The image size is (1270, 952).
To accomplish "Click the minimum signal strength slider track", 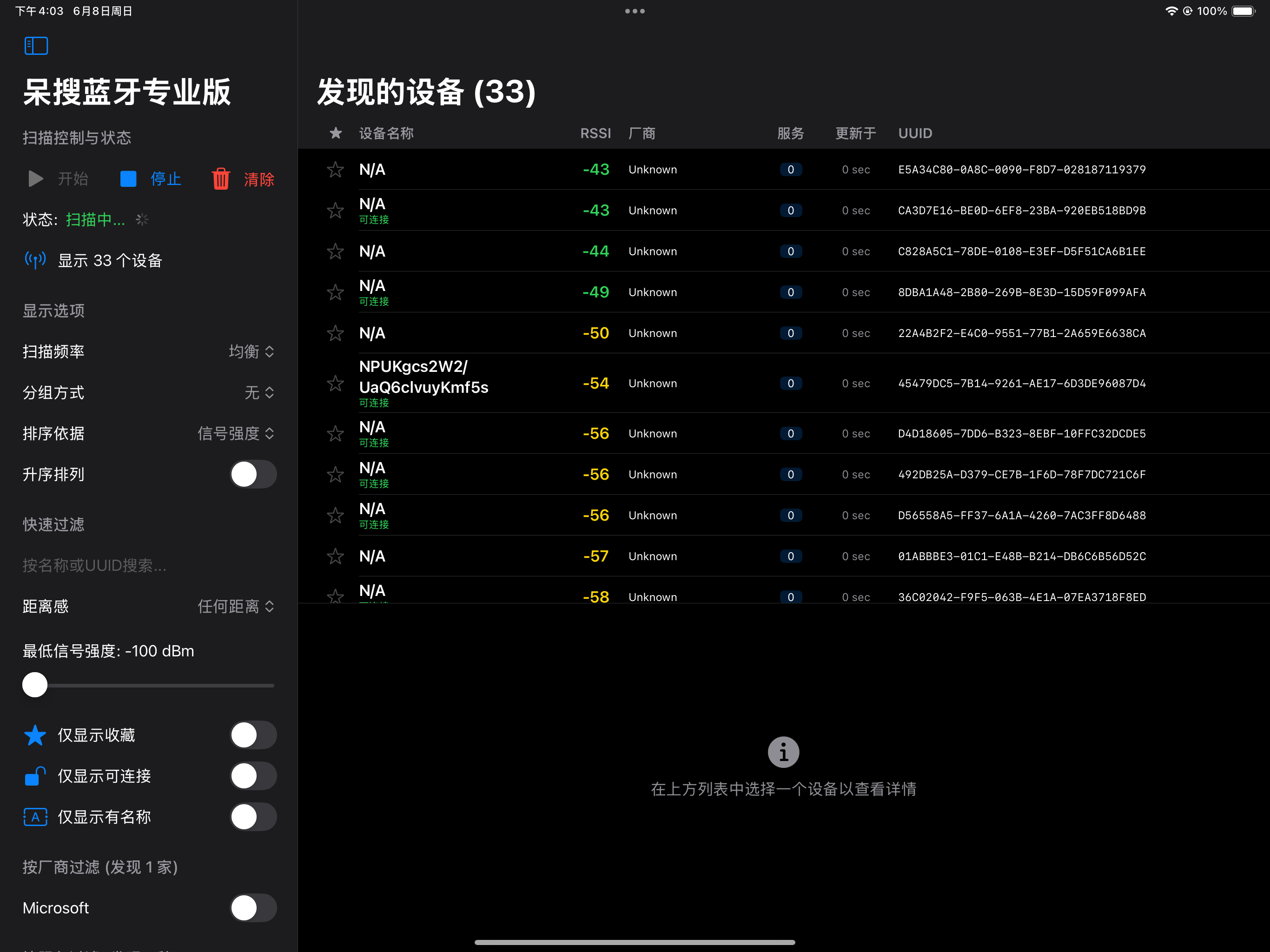I will pos(149,685).
